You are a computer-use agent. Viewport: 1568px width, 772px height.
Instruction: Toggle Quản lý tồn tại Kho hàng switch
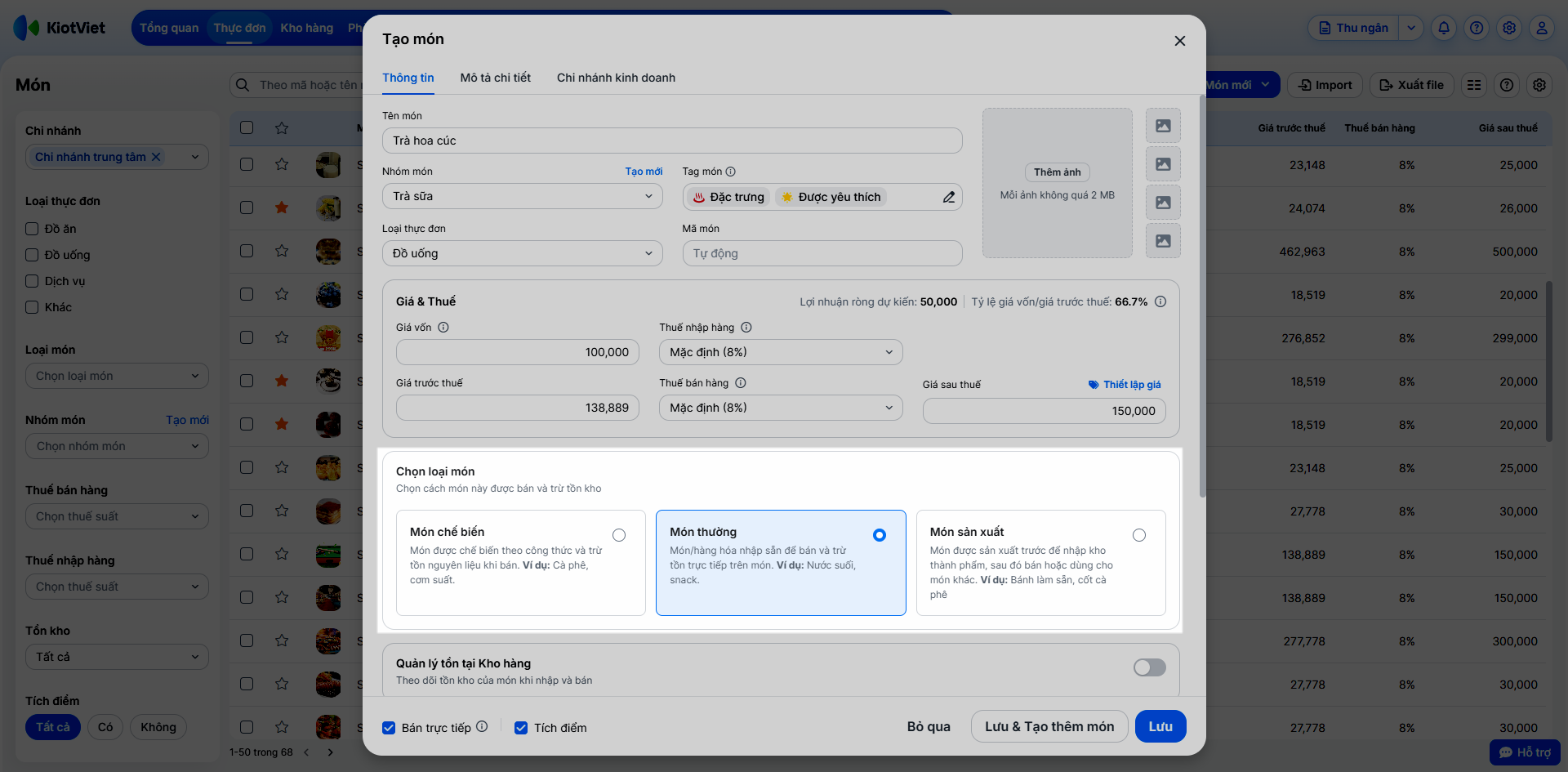pos(1150,667)
